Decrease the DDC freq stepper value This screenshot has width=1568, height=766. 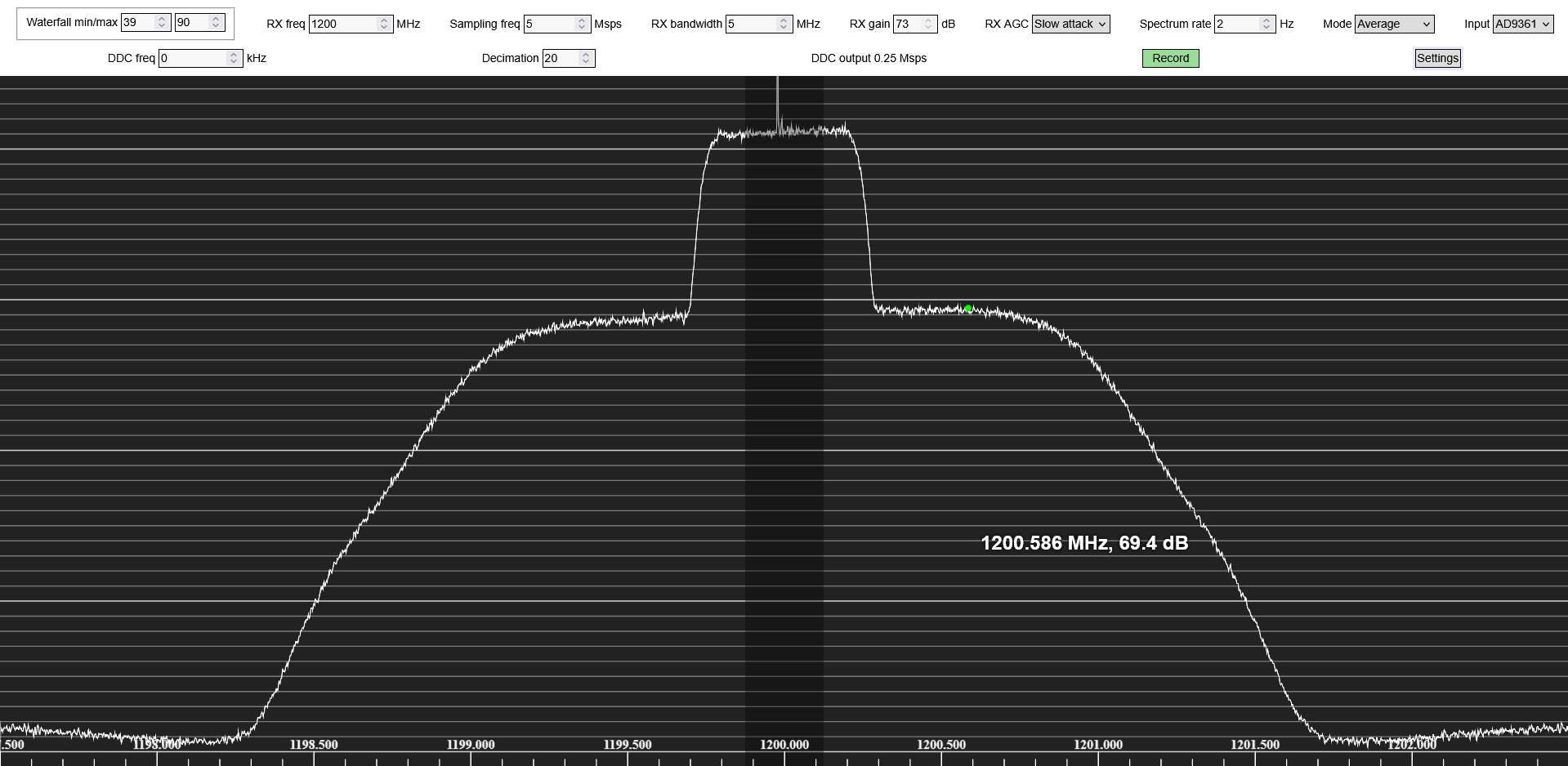[x=234, y=62]
